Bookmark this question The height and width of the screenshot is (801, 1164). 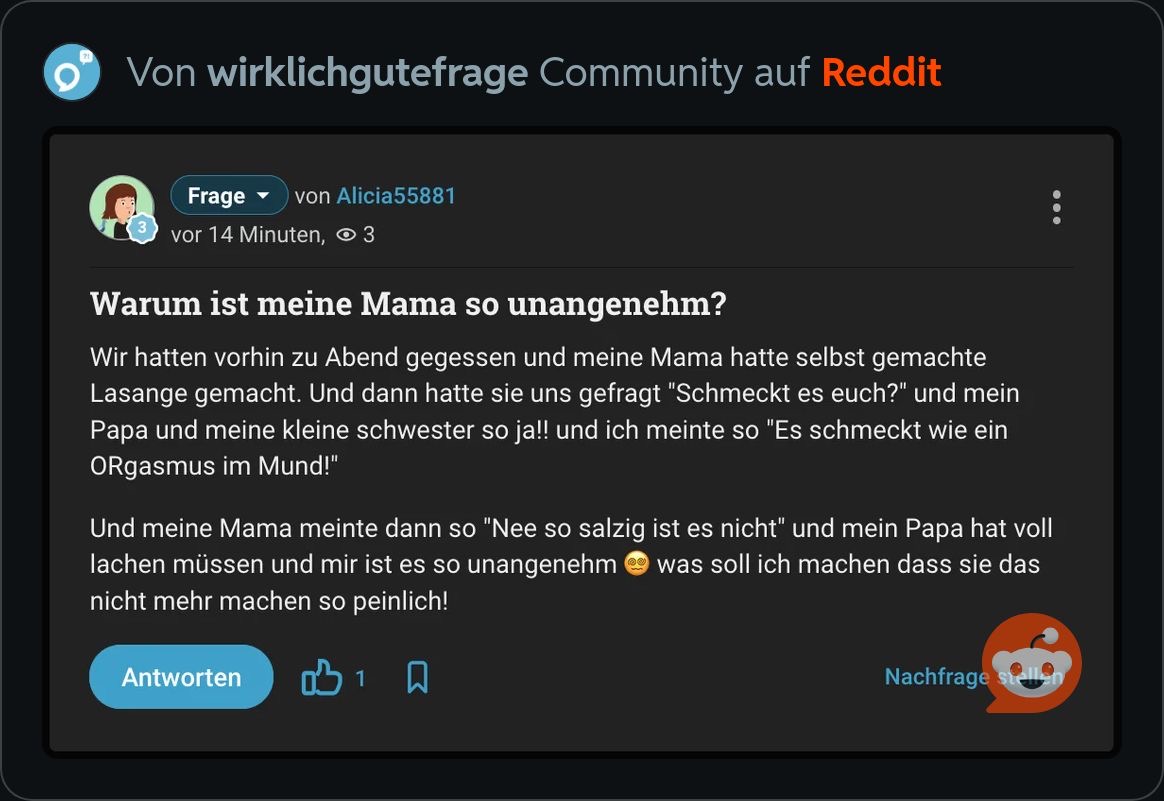418,678
